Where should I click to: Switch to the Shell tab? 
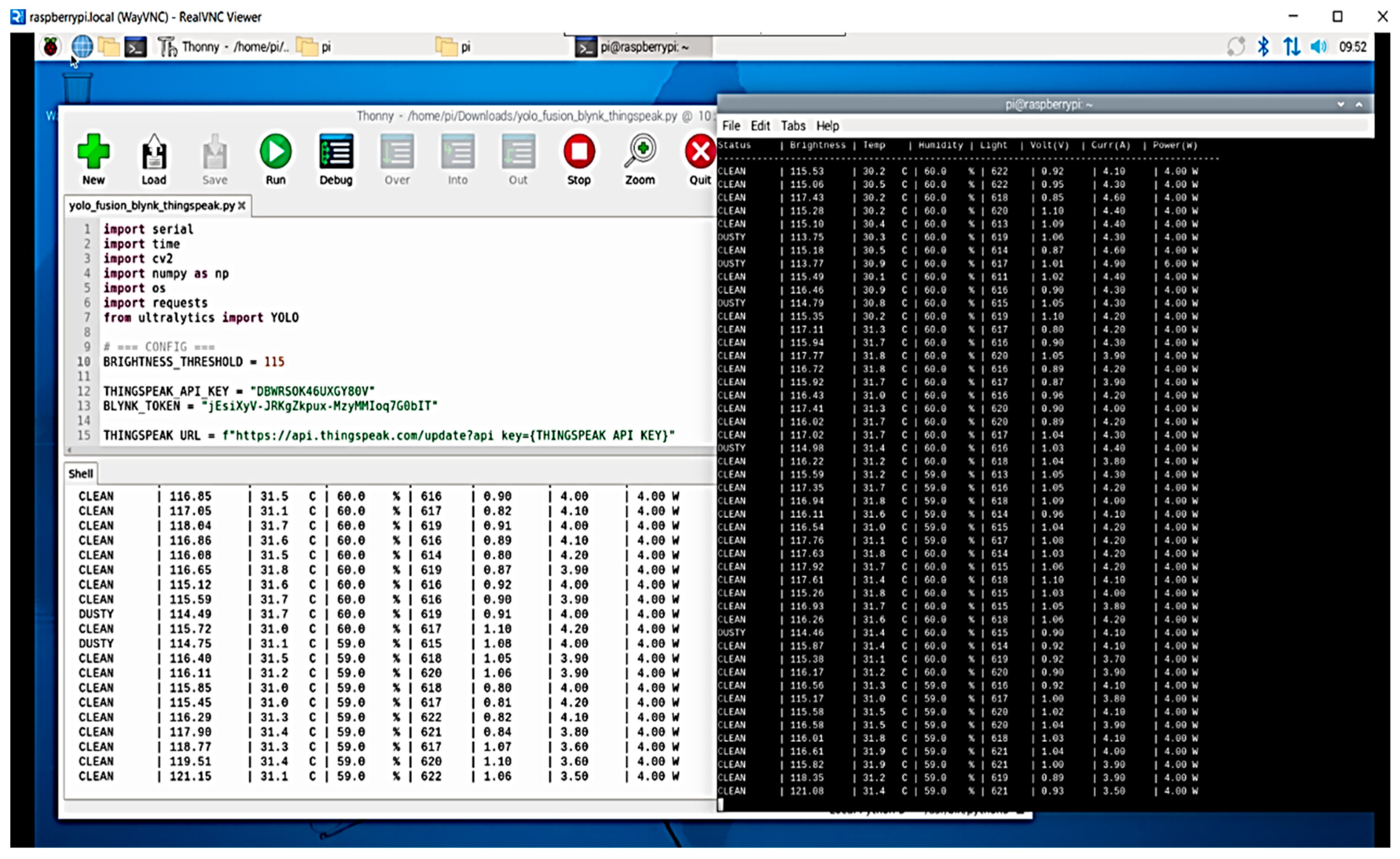click(80, 473)
